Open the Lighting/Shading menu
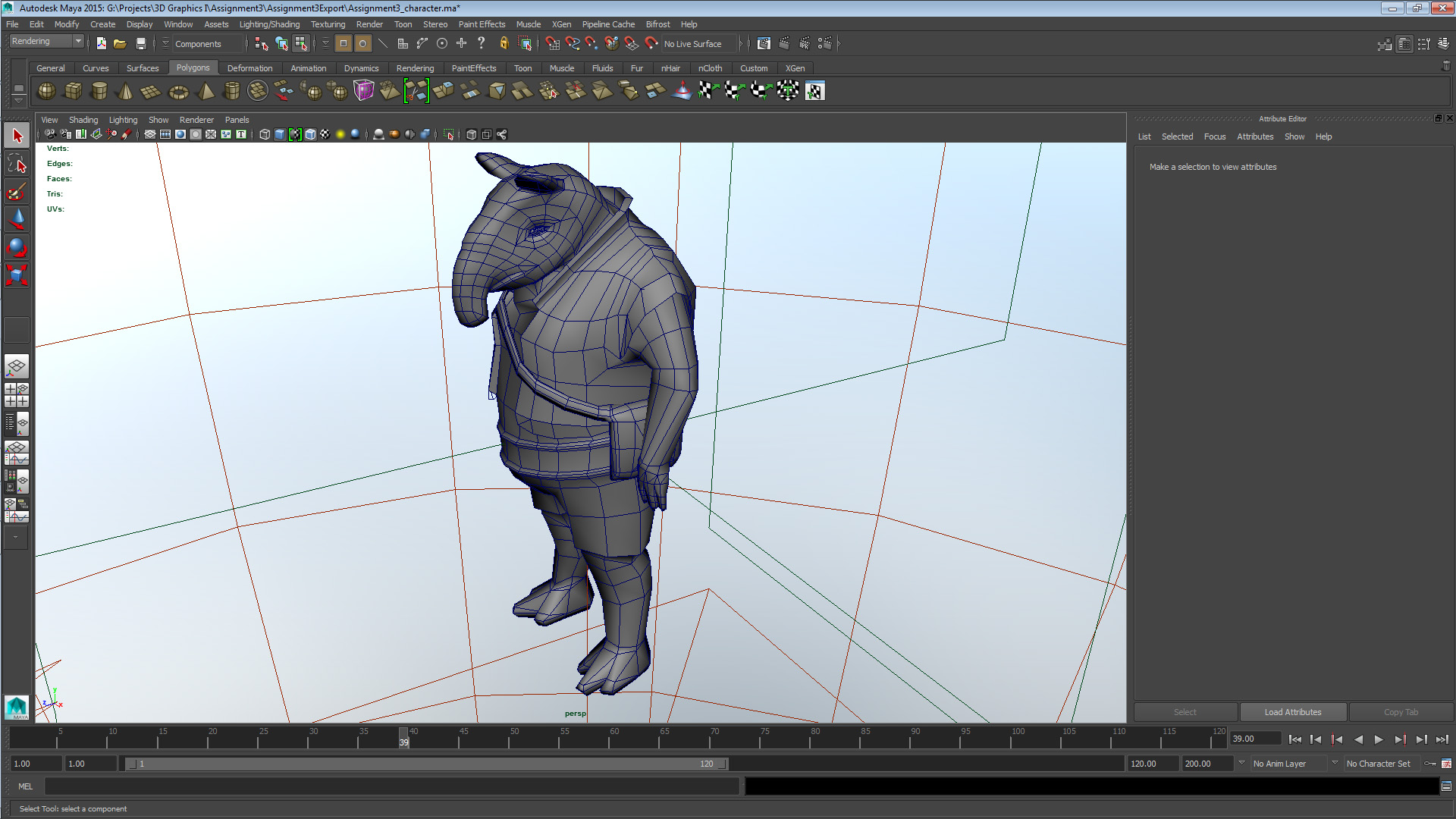This screenshot has height=819, width=1456. click(x=269, y=24)
